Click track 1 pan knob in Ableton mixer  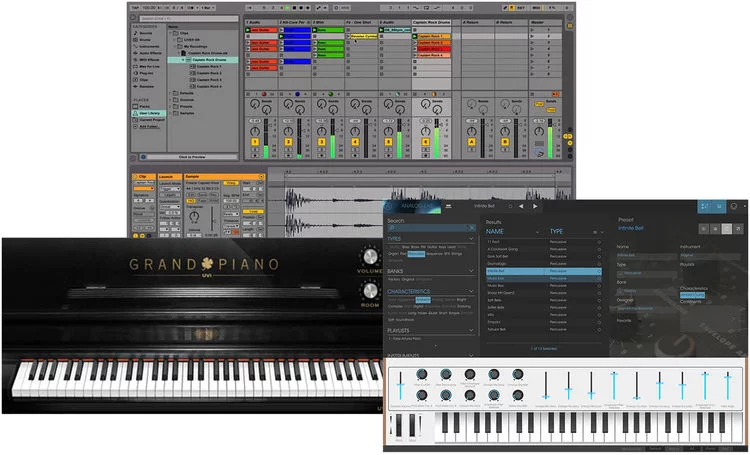(255, 131)
